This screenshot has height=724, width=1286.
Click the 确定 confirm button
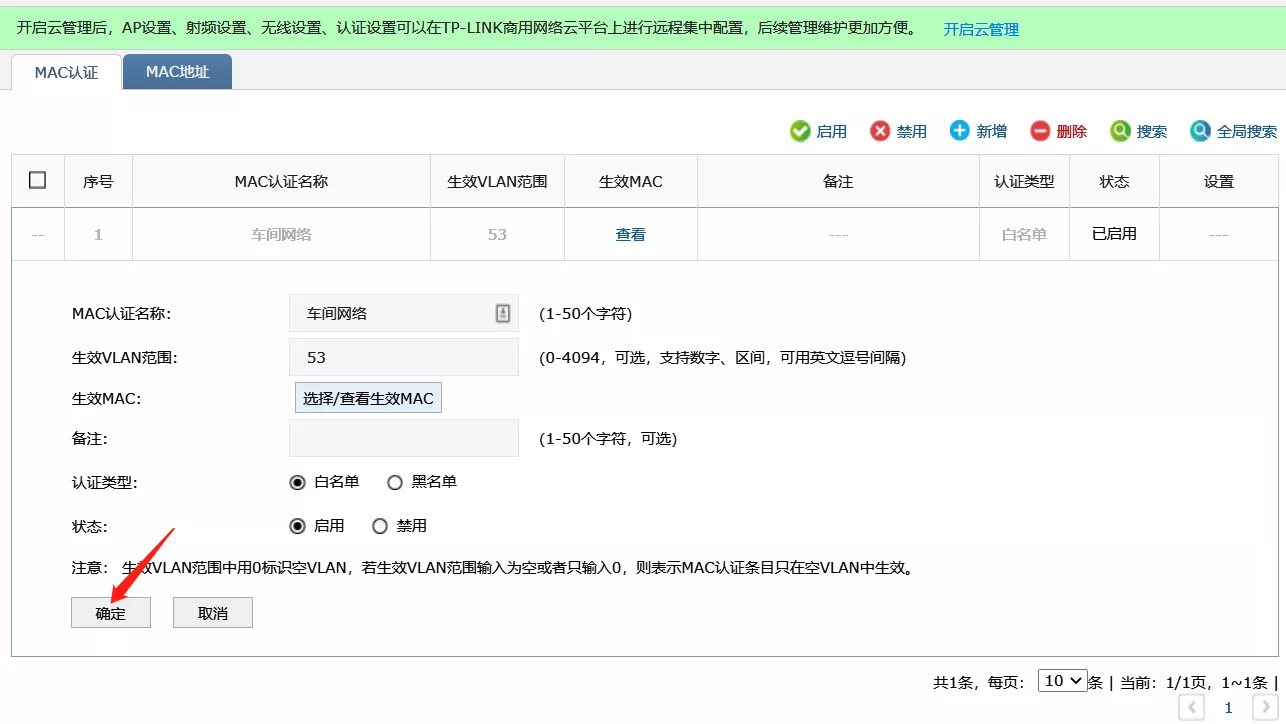tap(111, 613)
